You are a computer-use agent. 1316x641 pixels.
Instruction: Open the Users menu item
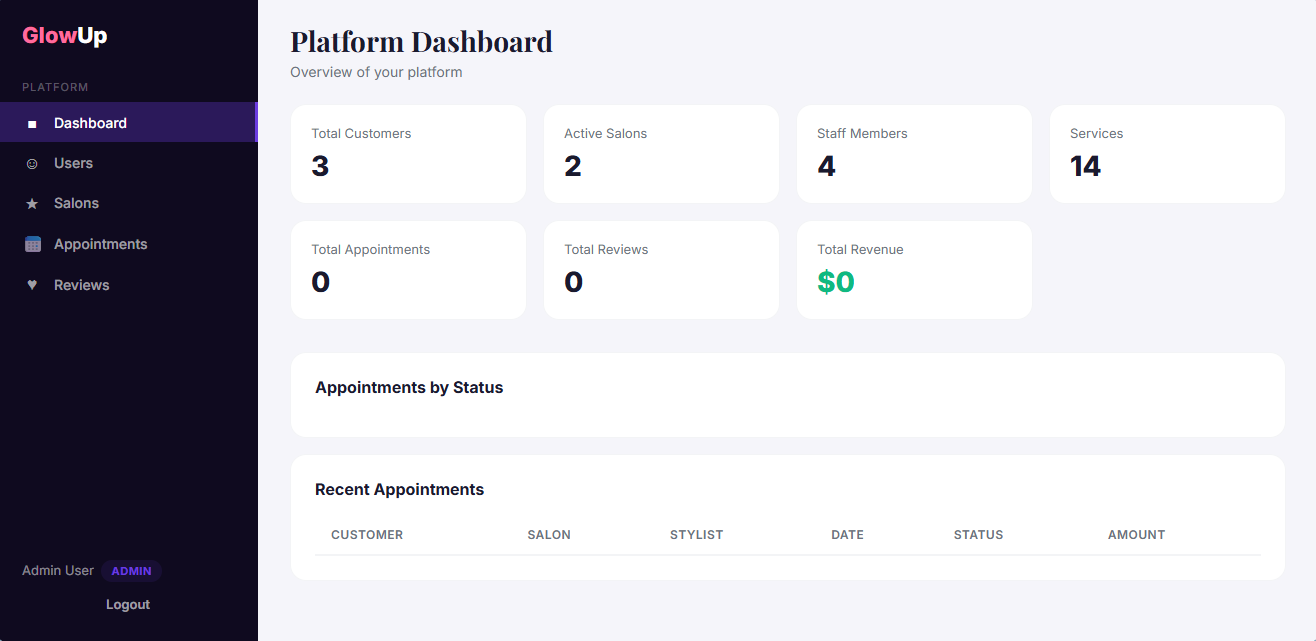point(128,163)
